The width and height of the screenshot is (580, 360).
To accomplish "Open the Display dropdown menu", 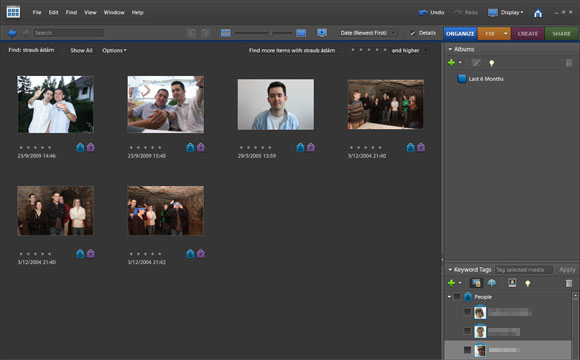I will pyautogui.click(x=512, y=13).
